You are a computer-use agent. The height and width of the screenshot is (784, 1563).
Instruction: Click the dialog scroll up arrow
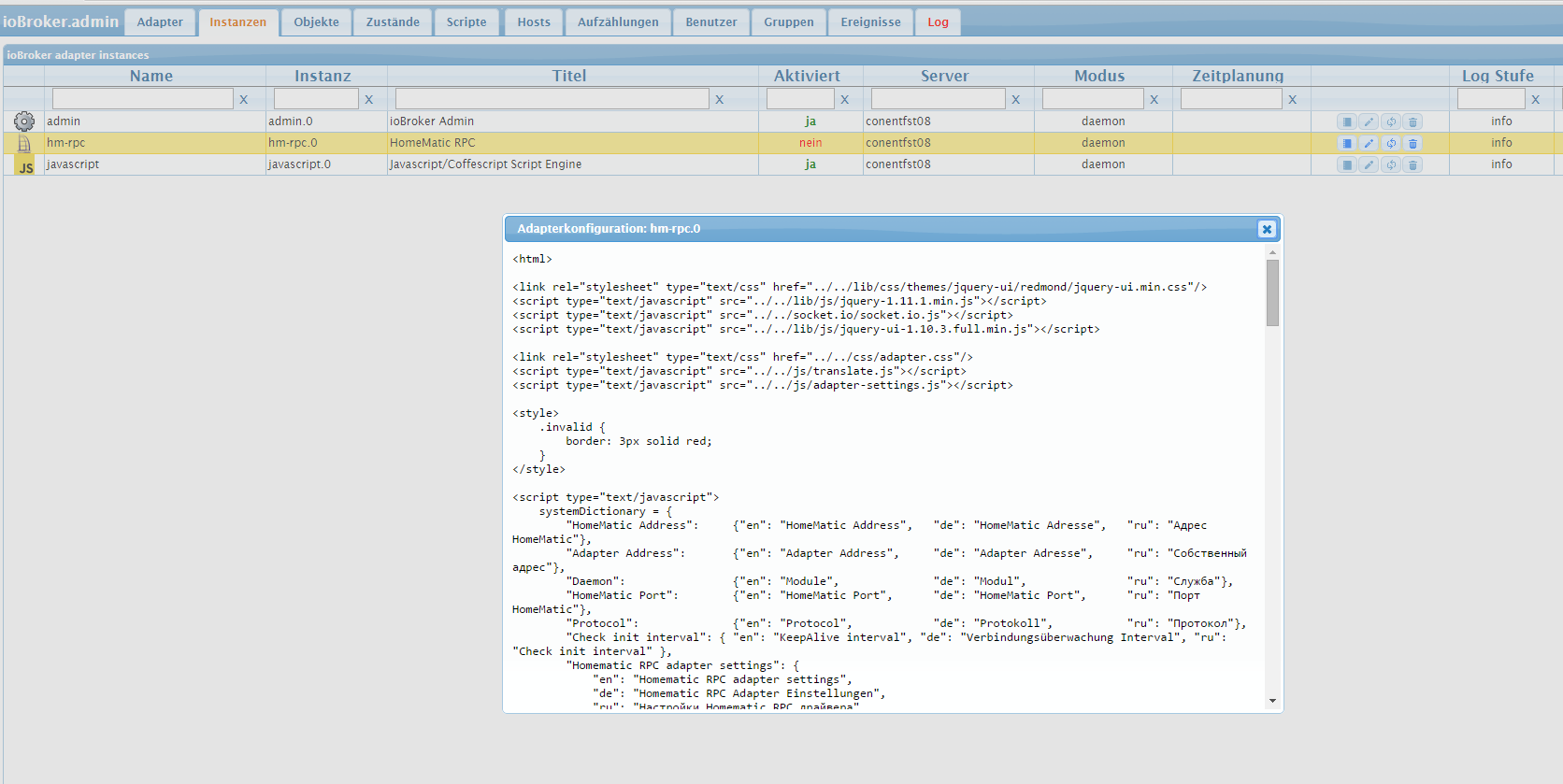[1272, 252]
